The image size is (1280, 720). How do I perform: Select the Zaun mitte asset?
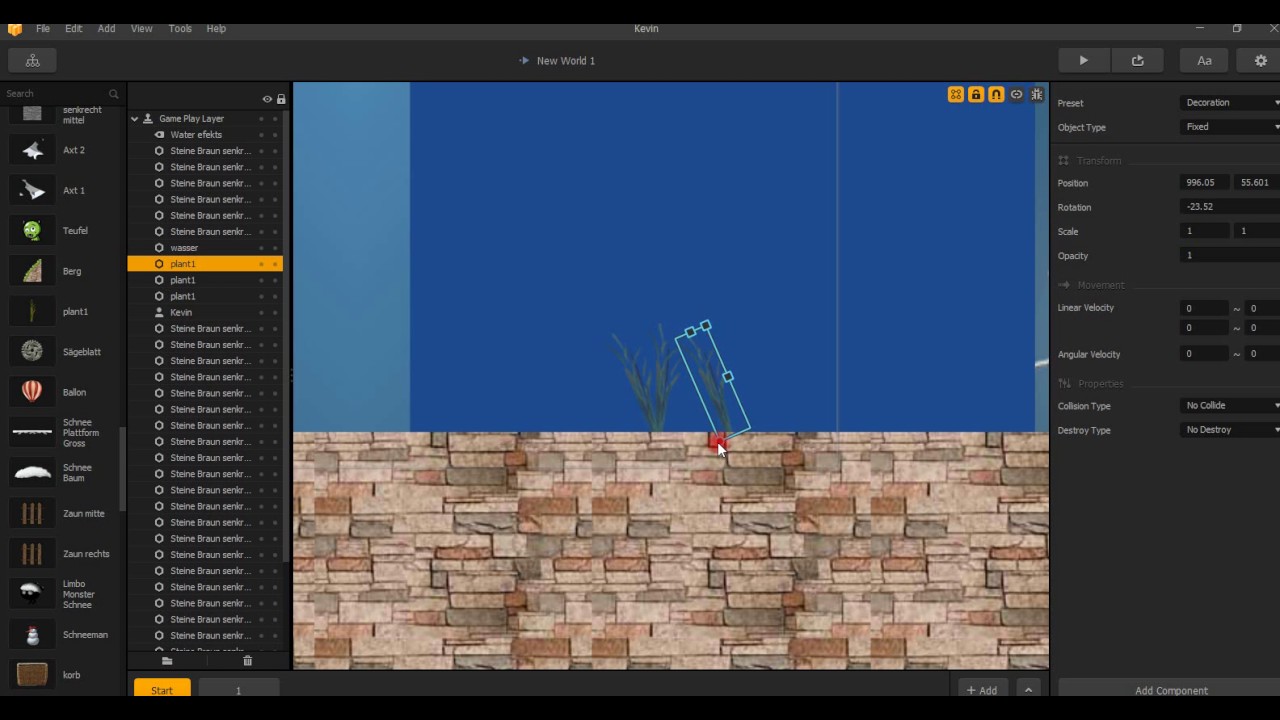60,514
